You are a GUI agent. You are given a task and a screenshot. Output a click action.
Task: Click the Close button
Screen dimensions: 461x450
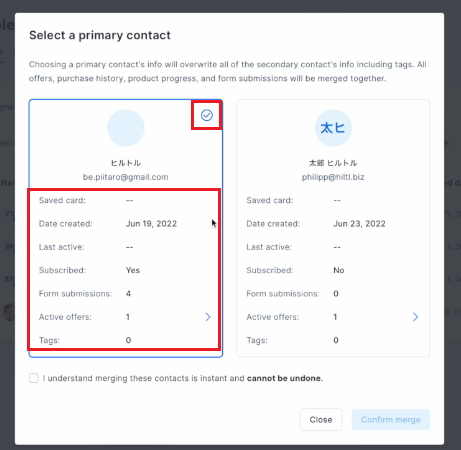[321, 420]
